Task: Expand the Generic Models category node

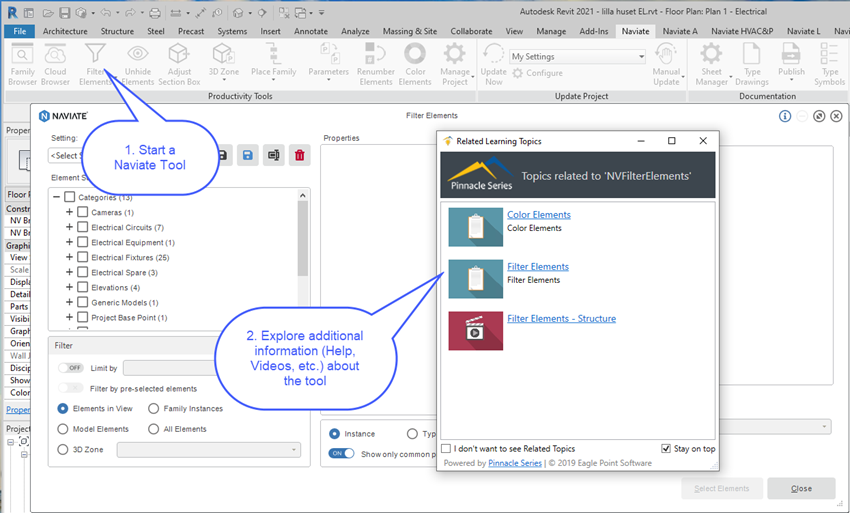Action: (69, 302)
